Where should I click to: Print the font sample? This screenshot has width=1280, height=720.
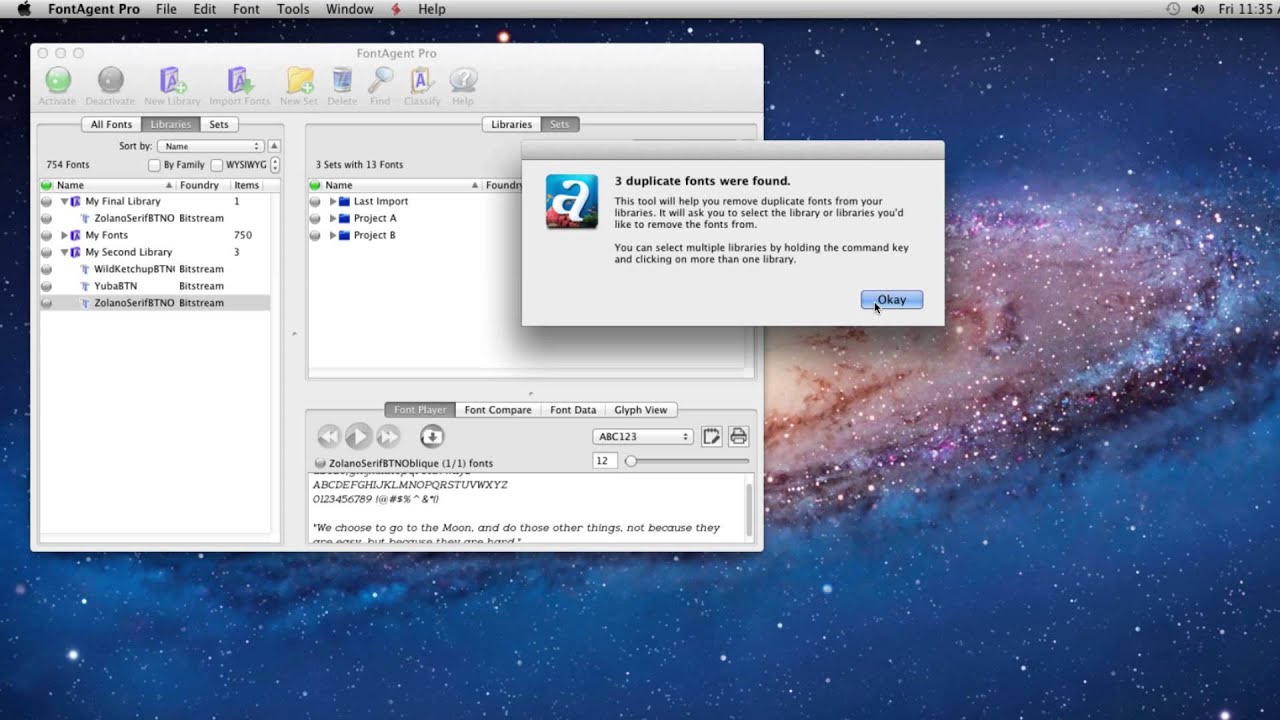(739, 436)
